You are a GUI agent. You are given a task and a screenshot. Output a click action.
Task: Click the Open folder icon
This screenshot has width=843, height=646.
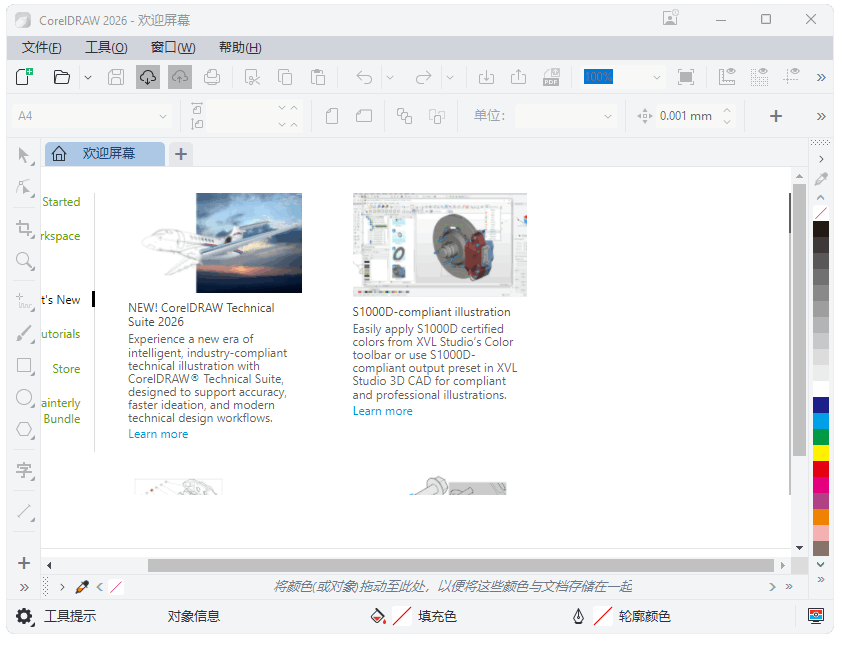[62, 77]
